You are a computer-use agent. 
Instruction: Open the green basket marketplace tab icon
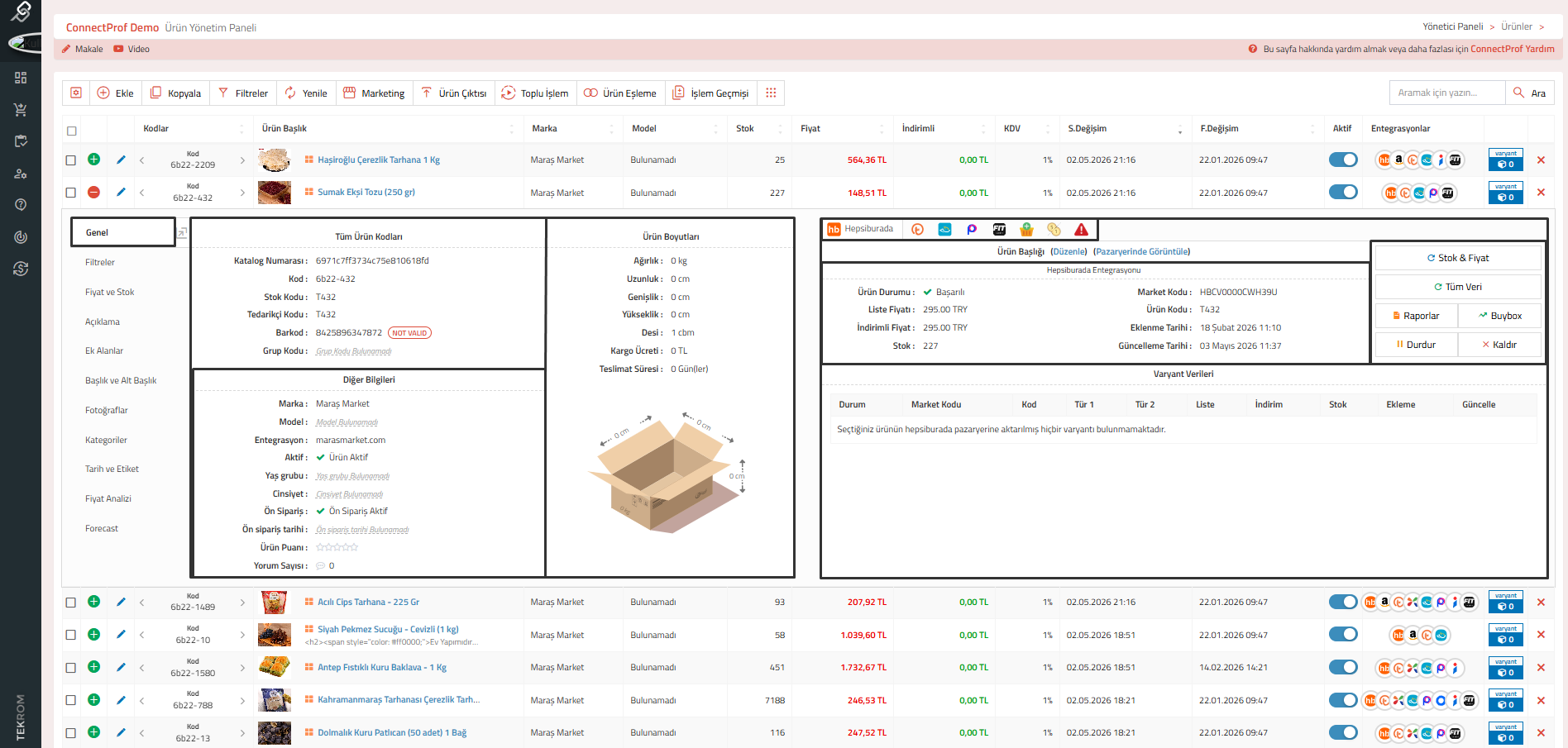click(x=1026, y=229)
